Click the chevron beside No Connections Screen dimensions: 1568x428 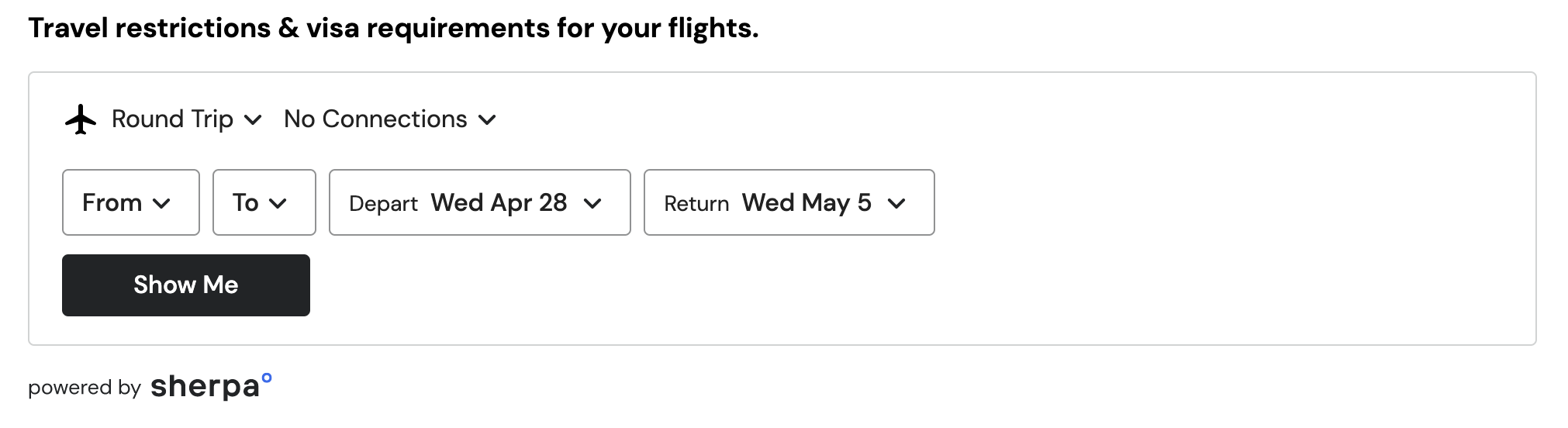click(487, 120)
